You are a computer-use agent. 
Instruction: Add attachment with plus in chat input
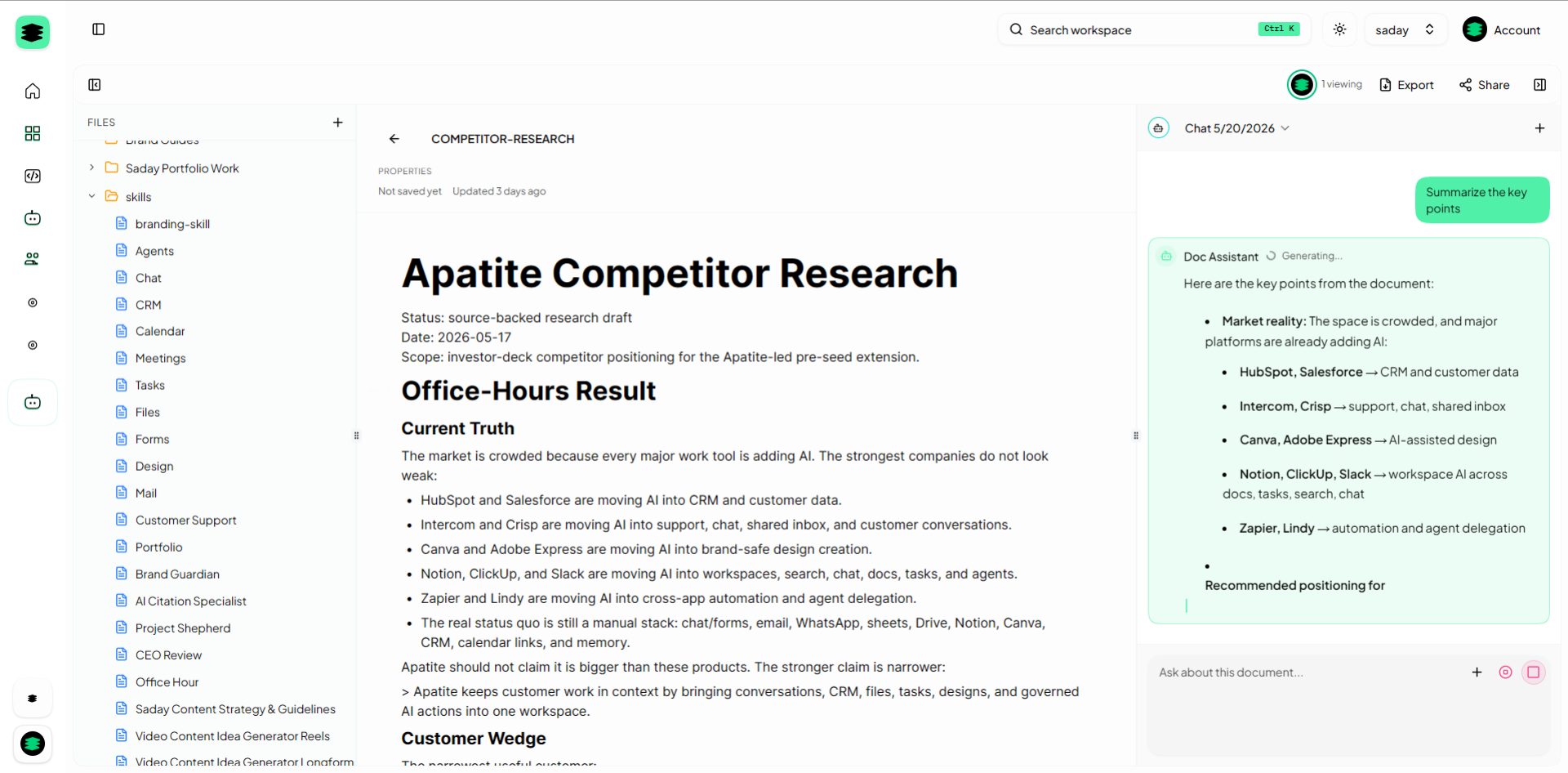click(1477, 672)
